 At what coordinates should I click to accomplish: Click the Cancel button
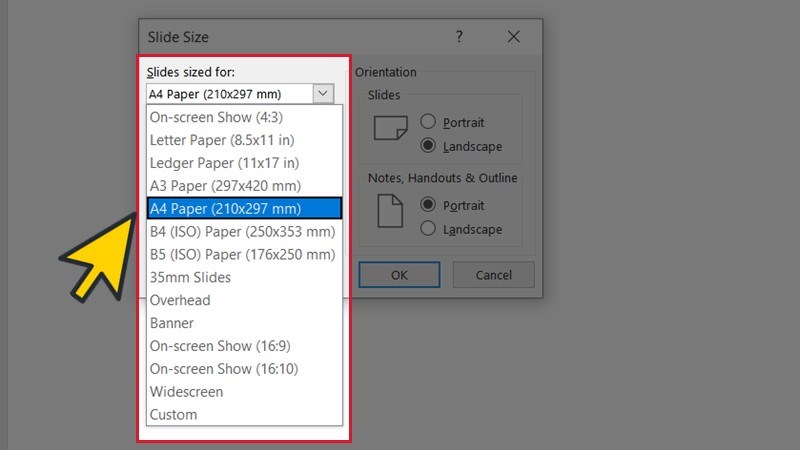(493, 275)
